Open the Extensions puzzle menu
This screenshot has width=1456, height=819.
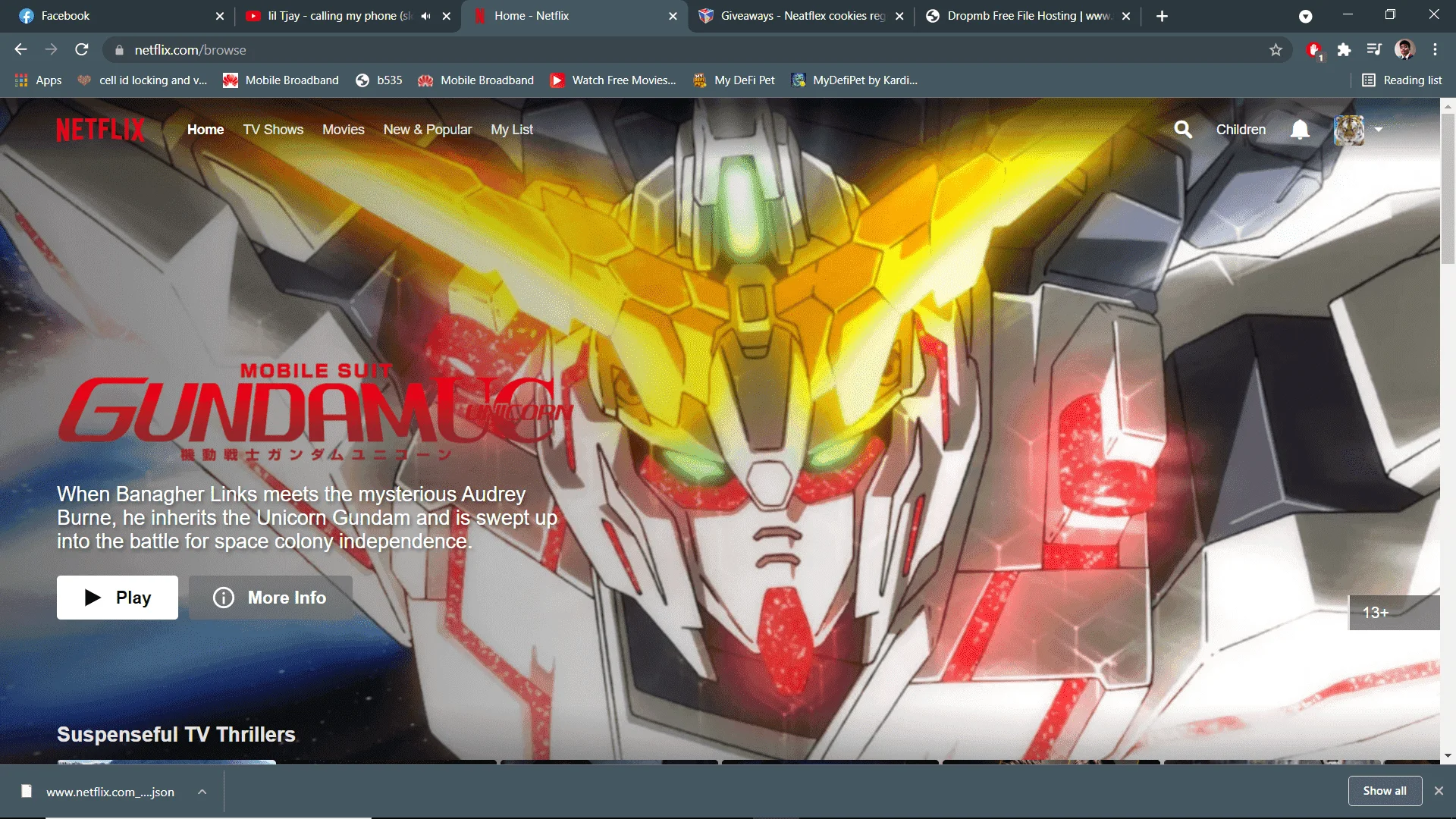click(x=1345, y=50)
